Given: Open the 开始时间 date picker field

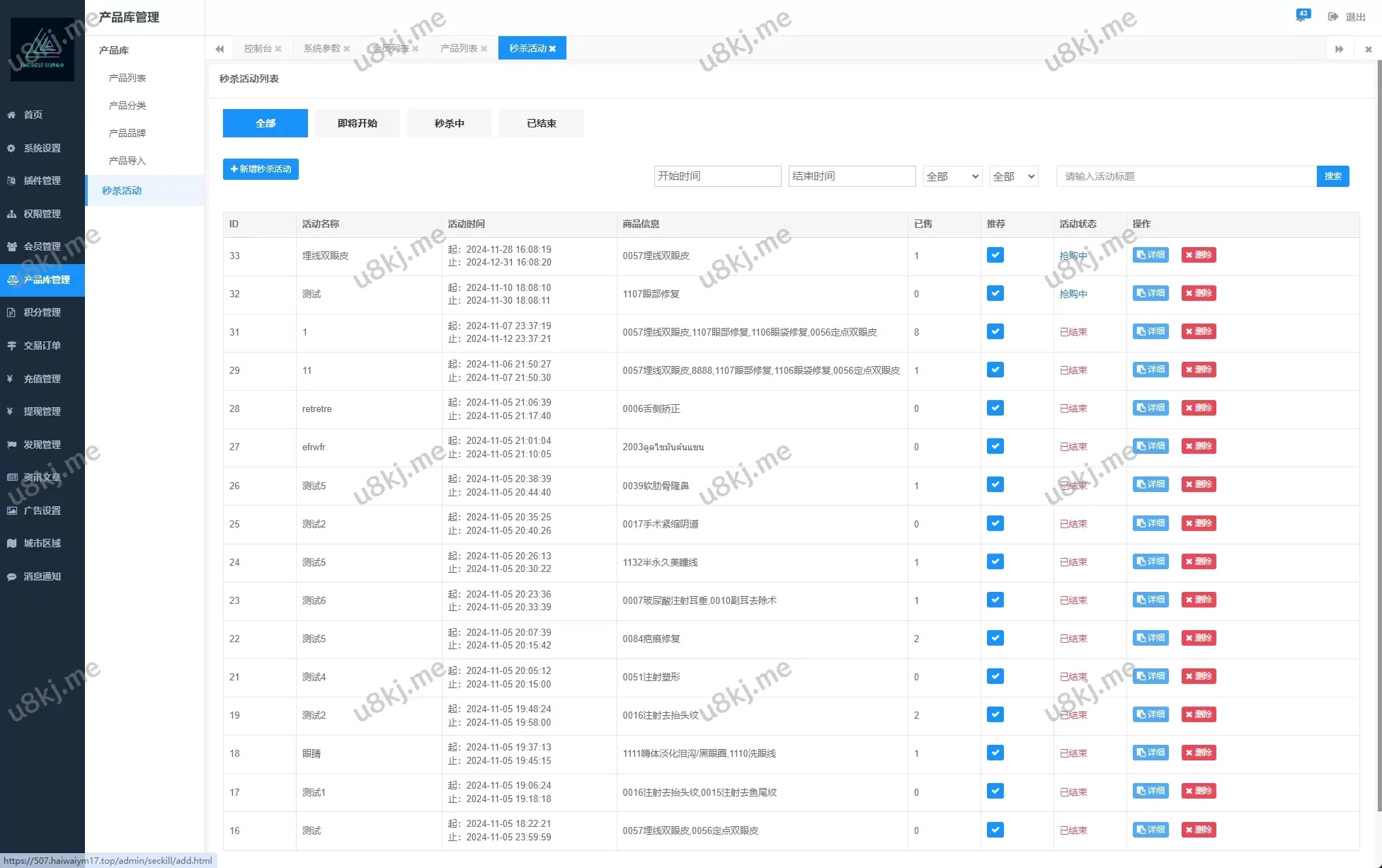Looking at the screenshot, I should (x=717, y=176).
